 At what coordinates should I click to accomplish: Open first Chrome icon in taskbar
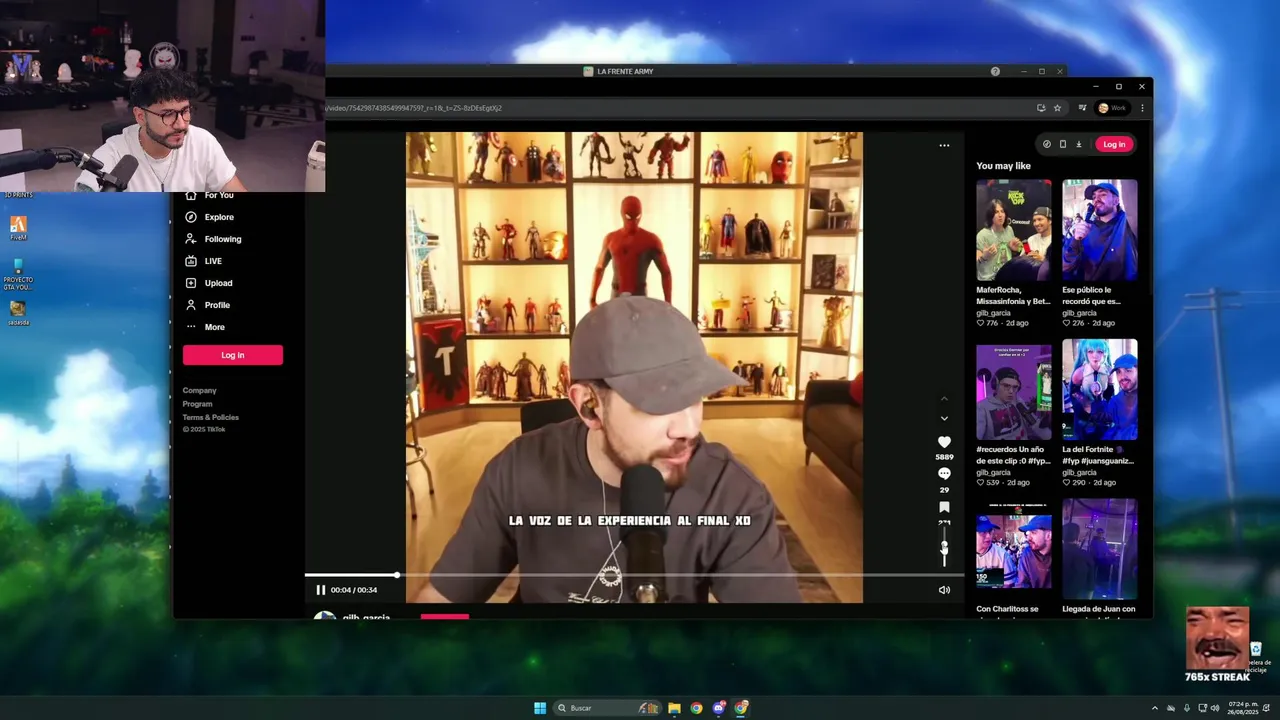696,708
